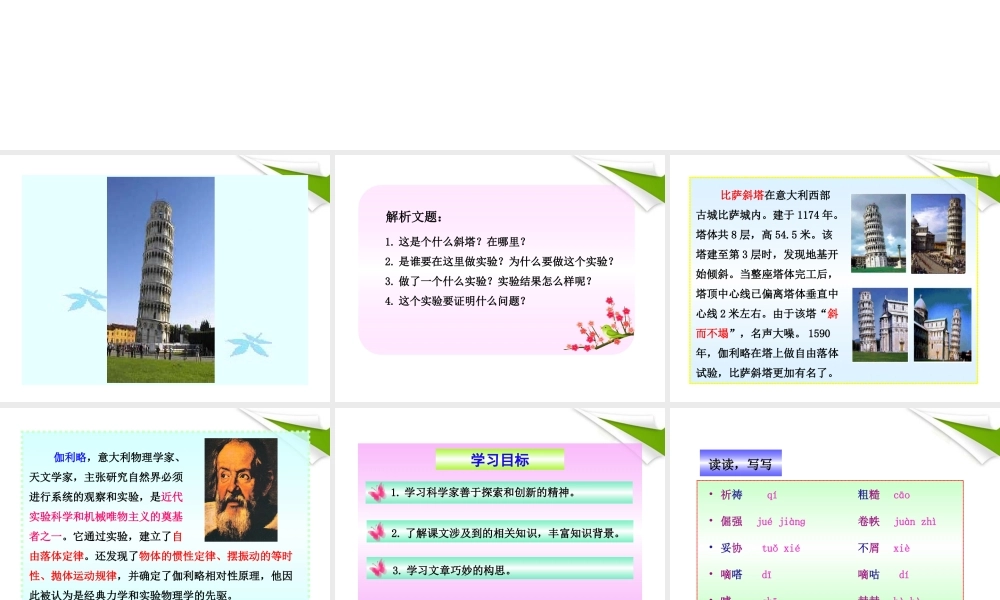Screen dimensions: 1000x600
Task: Click question 4. 这个实验要证明什么问题？
Action: point(455,301)
